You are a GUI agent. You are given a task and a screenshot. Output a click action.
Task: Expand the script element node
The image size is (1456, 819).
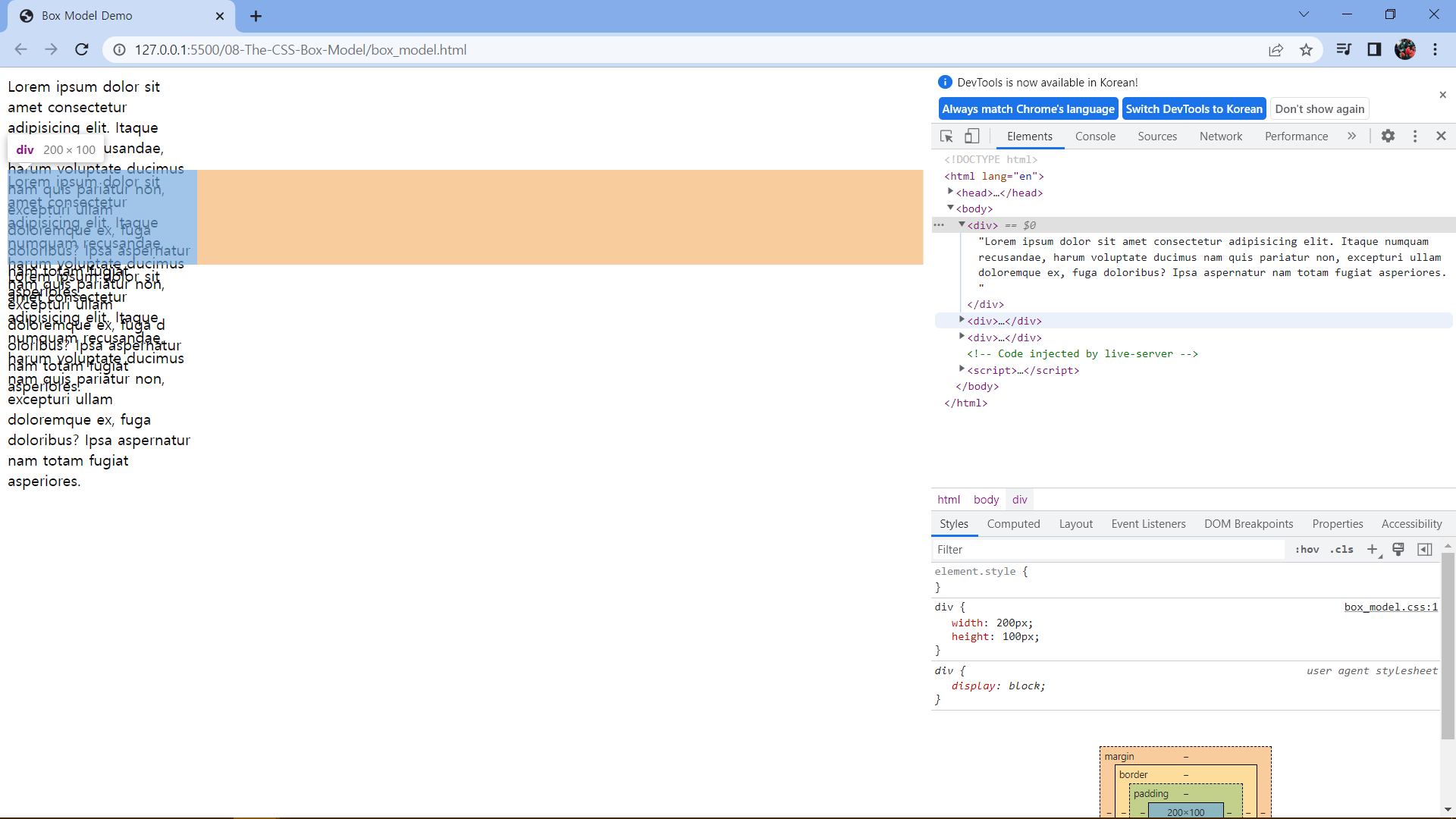coord(962,370)
